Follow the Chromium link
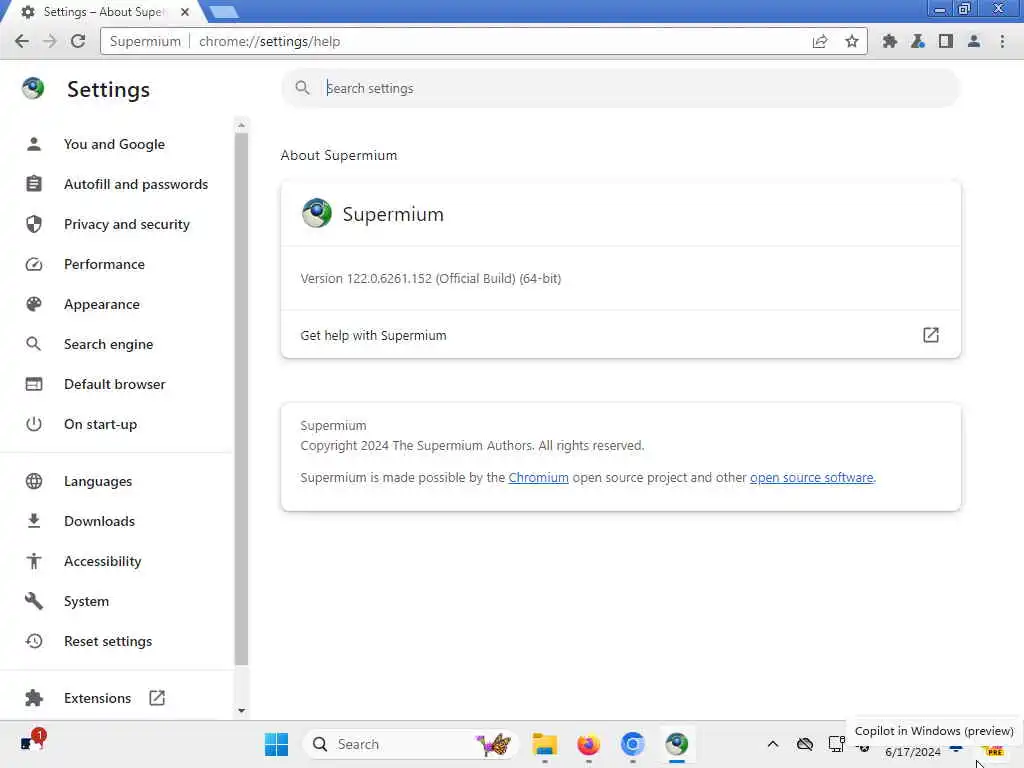This screenshot has height=768, width=1024. pyautogui.click(x=538, y=477)
